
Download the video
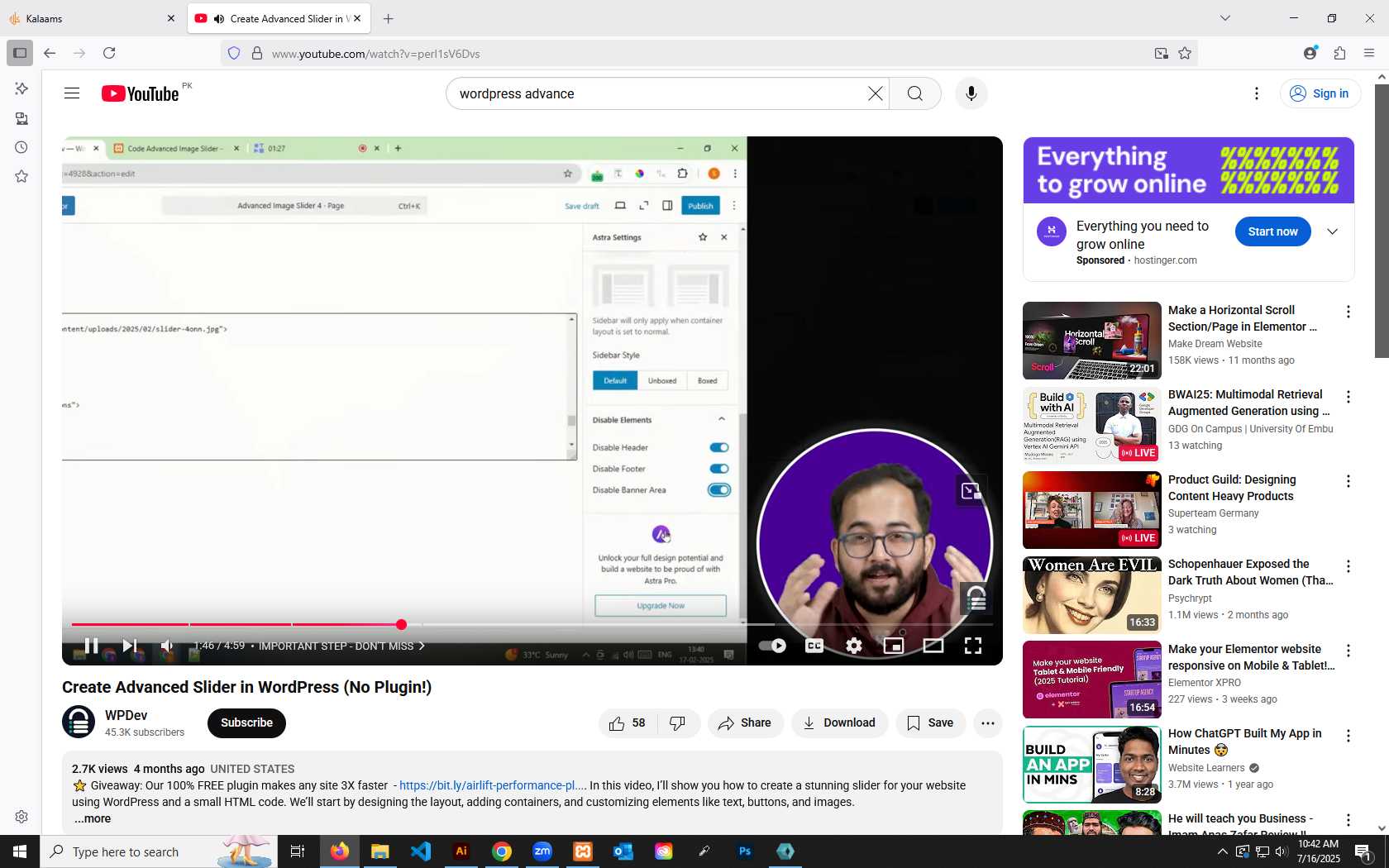point(839,723)
